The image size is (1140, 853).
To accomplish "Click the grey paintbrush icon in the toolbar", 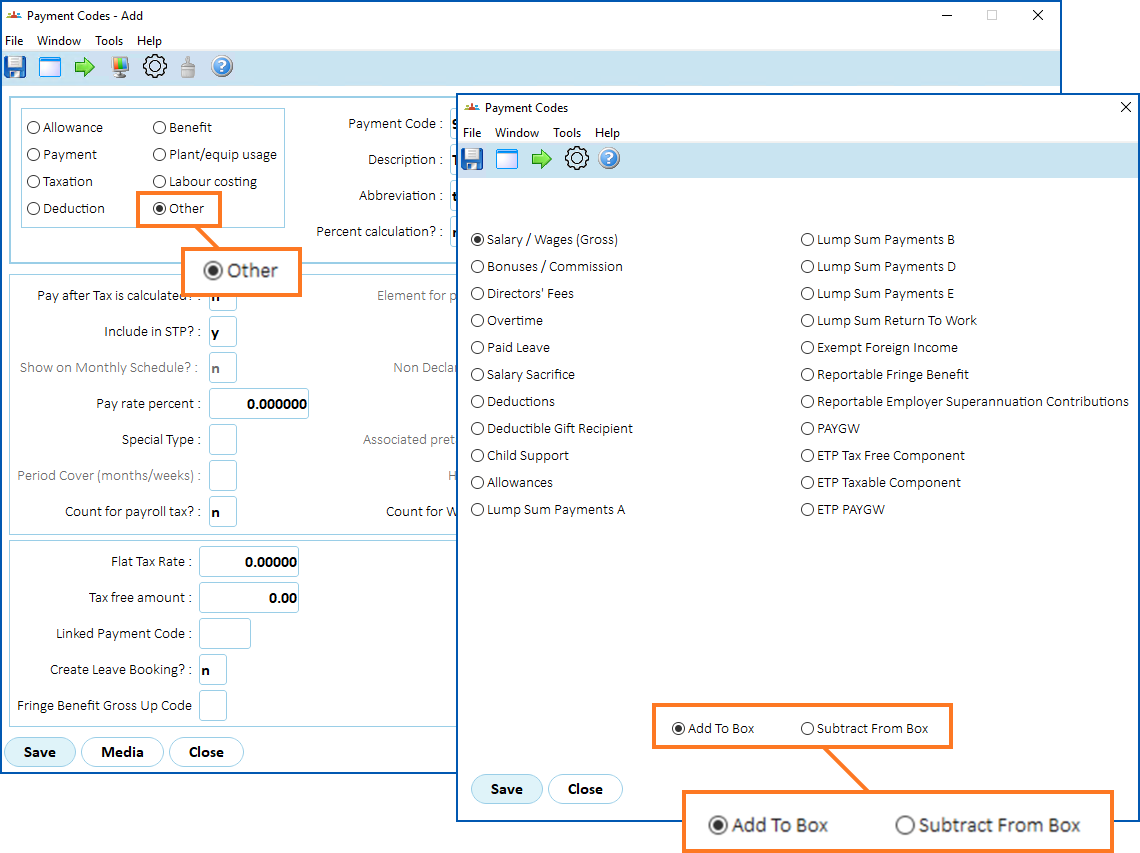I will [x=188, y=67].
